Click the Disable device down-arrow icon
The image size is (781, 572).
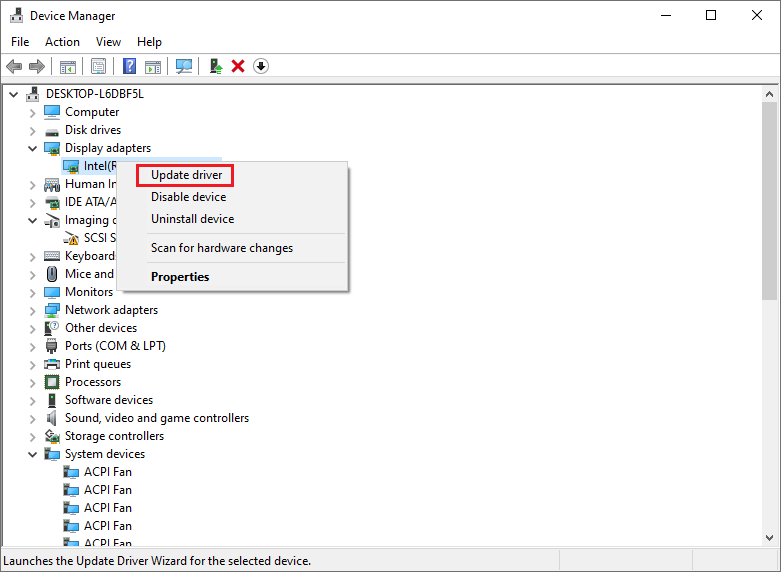261,66
